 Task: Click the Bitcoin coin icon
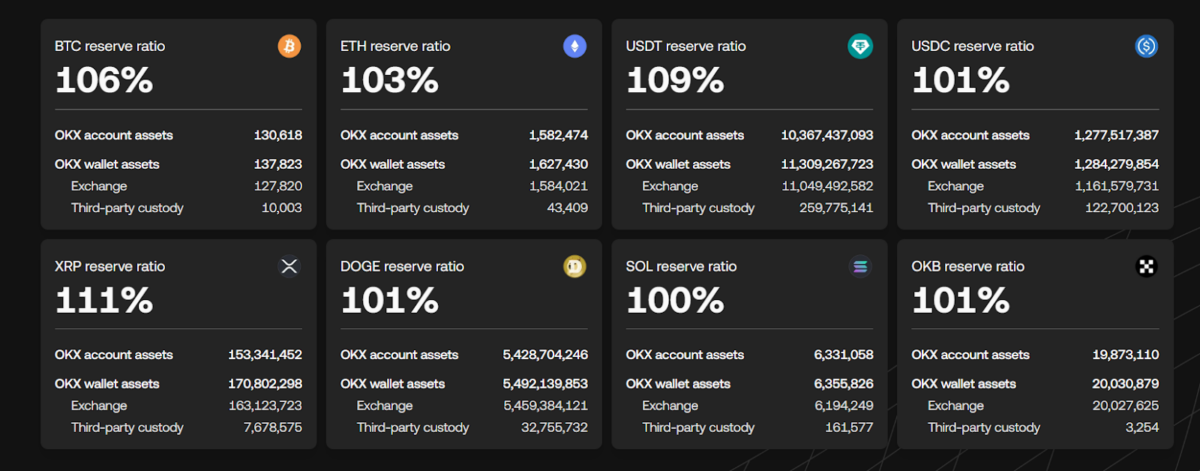coord(289,46)
